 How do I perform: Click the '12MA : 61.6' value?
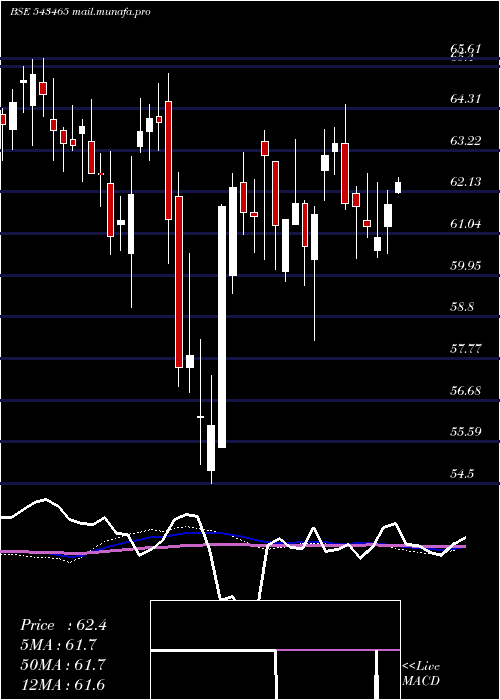coord(63,684)
